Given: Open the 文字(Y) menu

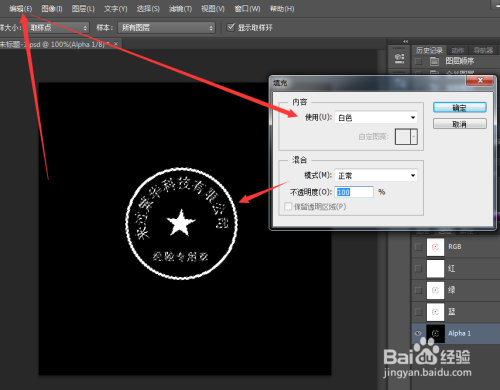Looking at the screenshot, I should coord(116,9).
